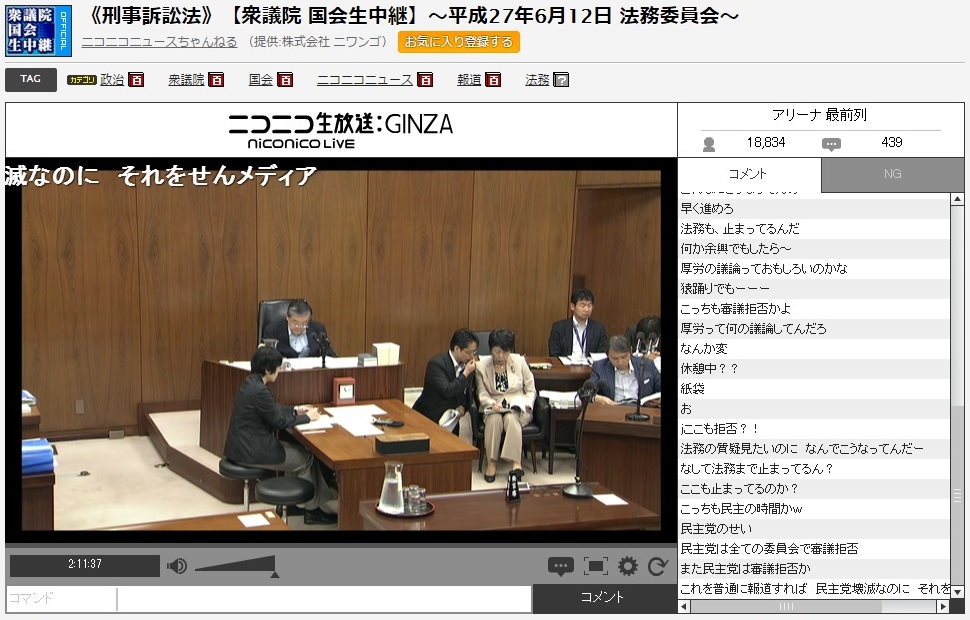Click the 衆議院 国会生中継 official channel thumbnail
The height and width of the screenshot is (620, 970).
[38, 30]
